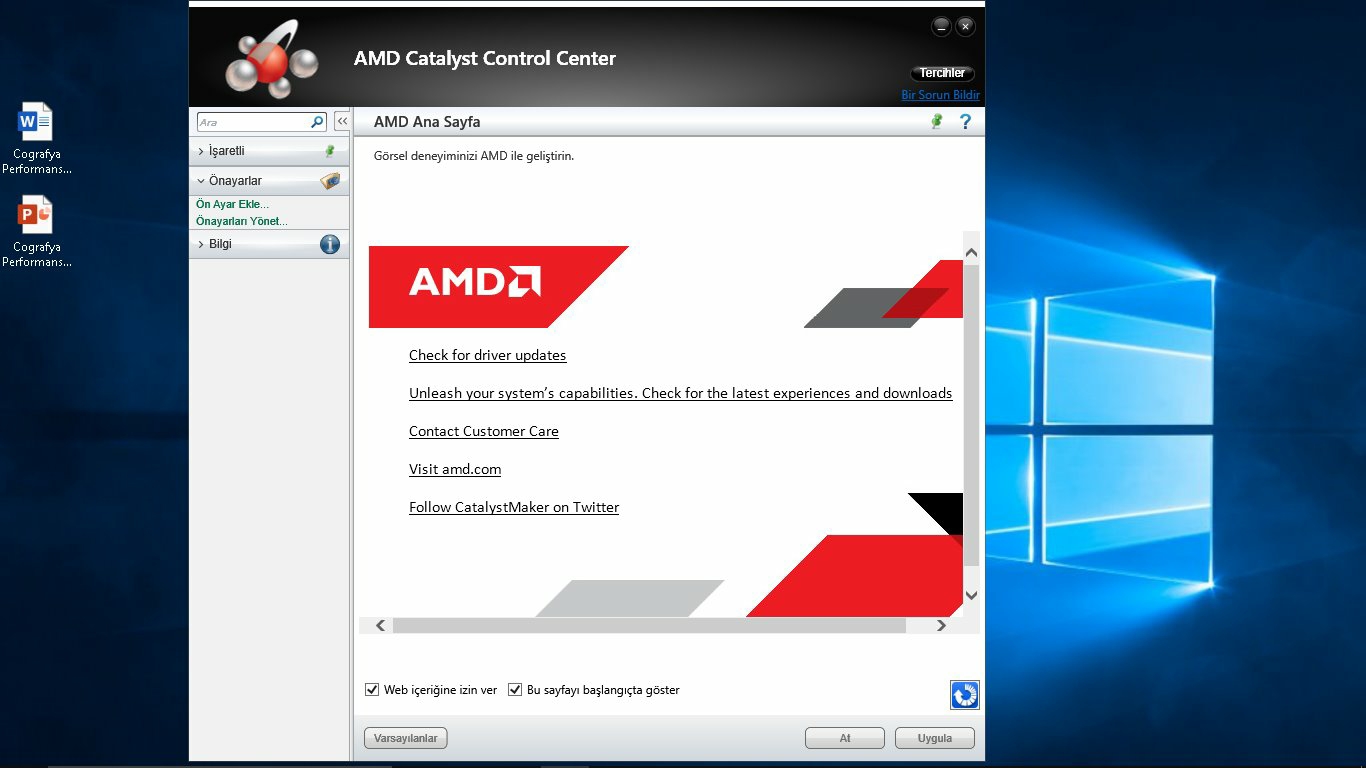Viewport: 1366px width, 768px height.
Task: Click the horizontal scrollbar left arrow
Action: click(380, 625)
